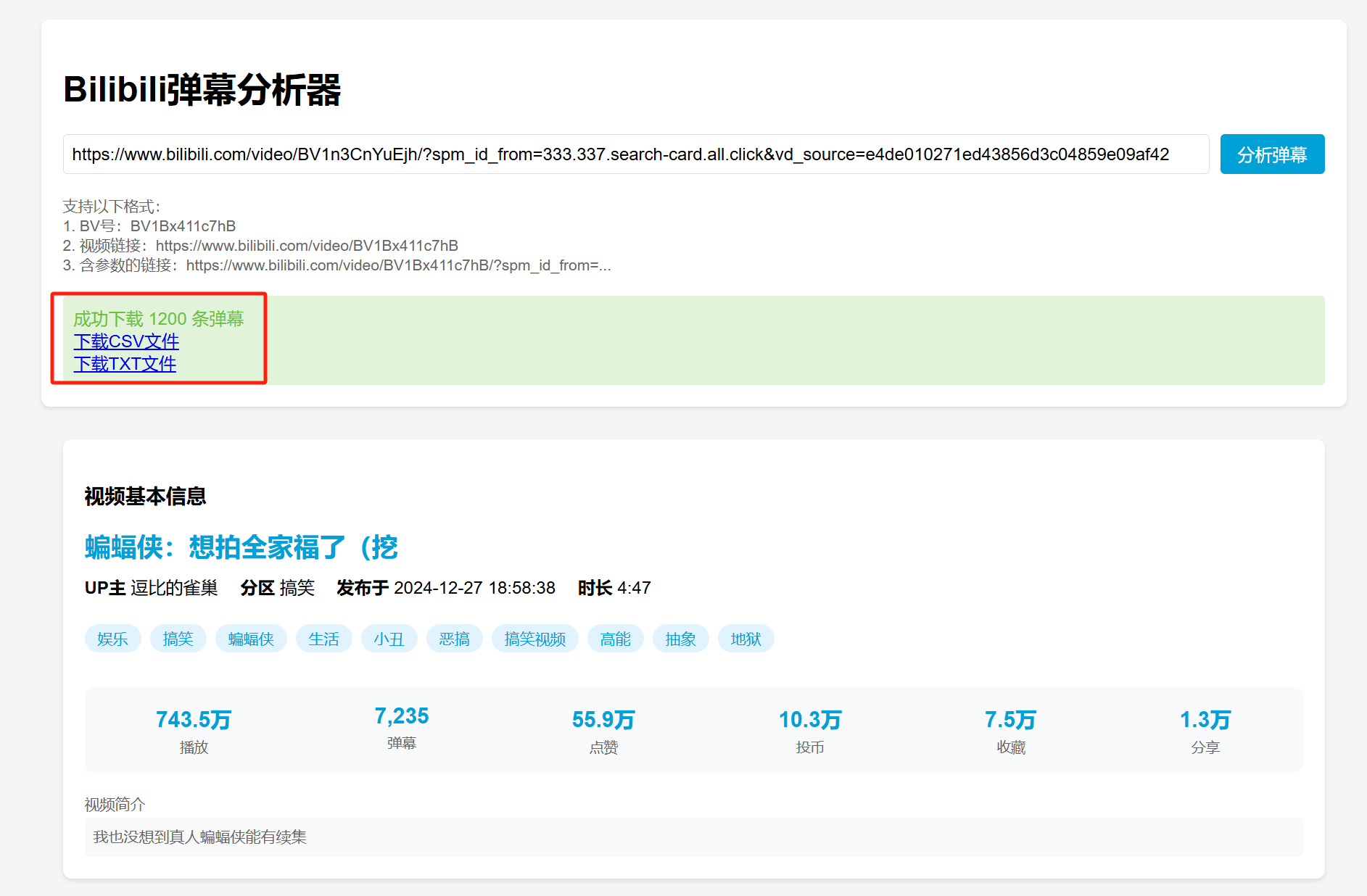This screenshot has height=896, width=1367.
Task: Click the video title 蝙蝠侠：想拍全家福了
Action: point(241,547)
